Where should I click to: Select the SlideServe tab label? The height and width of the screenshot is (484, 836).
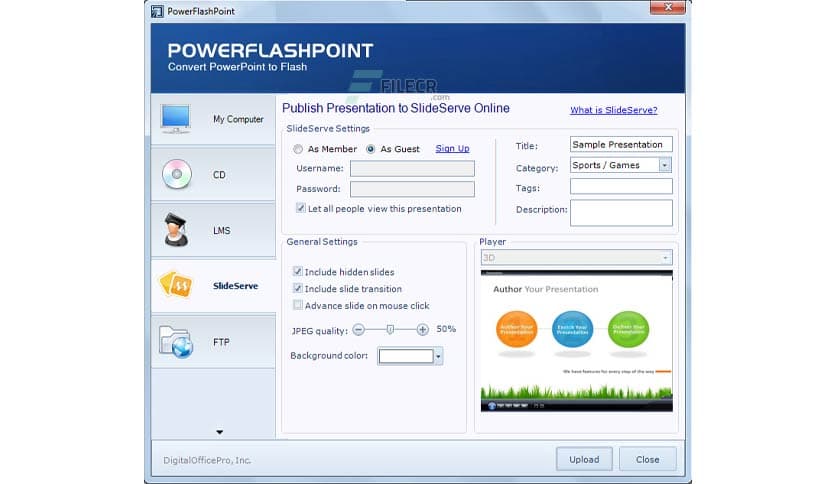coord(236,286)
